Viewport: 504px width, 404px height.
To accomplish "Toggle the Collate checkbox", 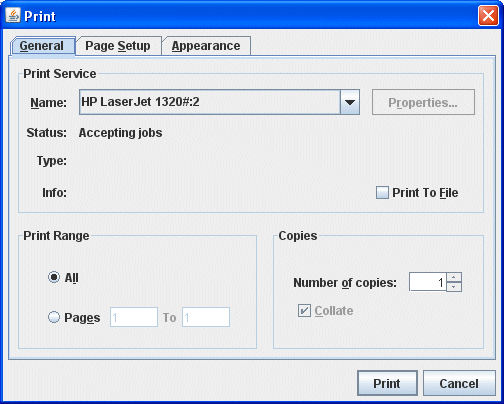I will (x=304, y=310).
